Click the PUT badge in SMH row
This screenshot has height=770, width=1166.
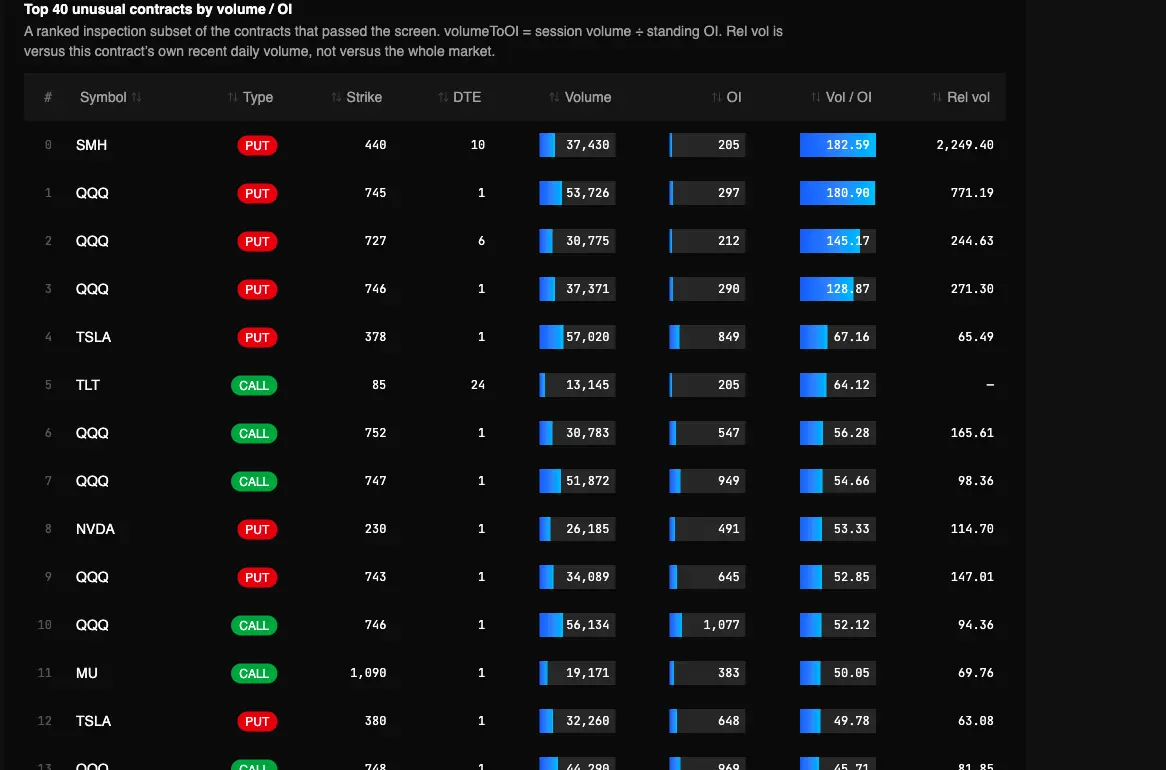(x=257, y=145)
